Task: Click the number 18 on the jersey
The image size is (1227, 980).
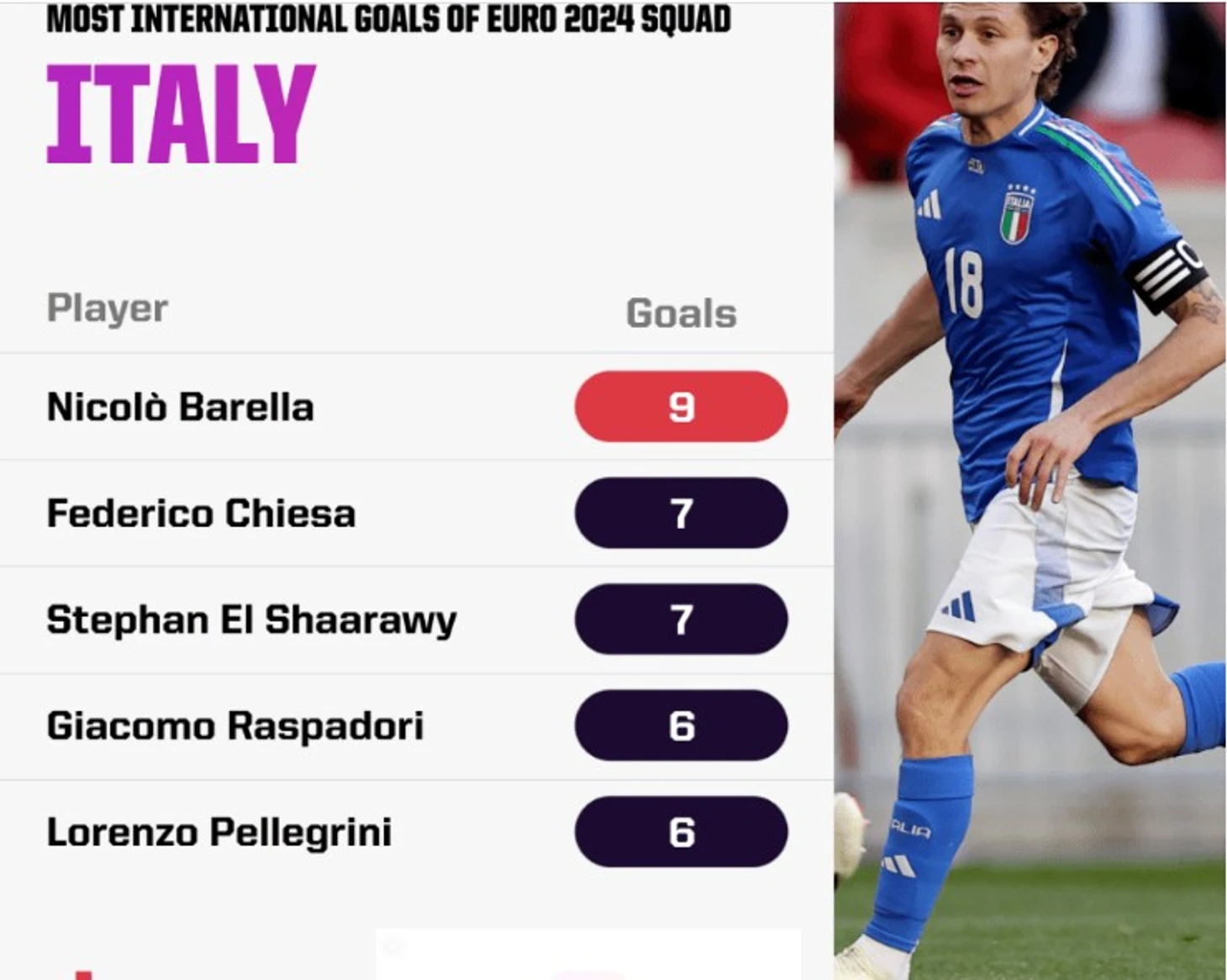Action: (x=963, y=282)
